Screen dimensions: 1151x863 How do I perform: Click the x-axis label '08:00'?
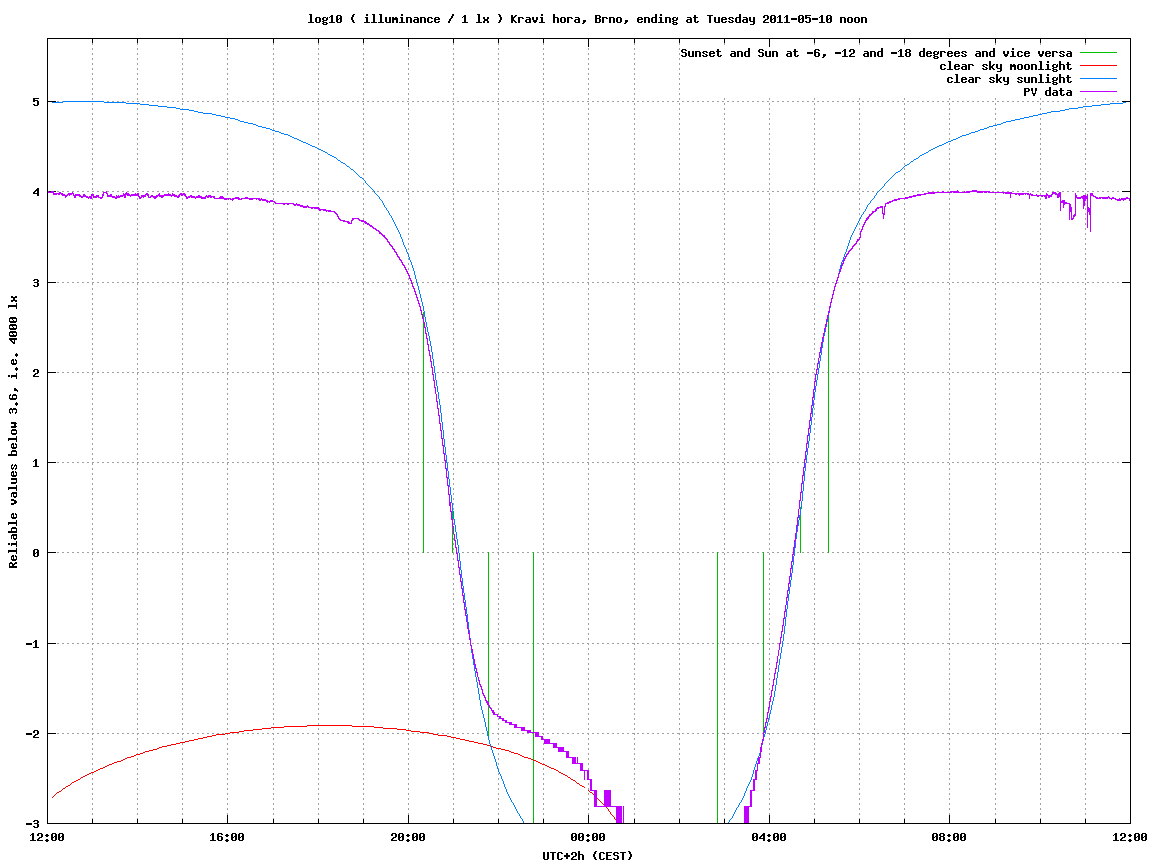pos(950,837)
